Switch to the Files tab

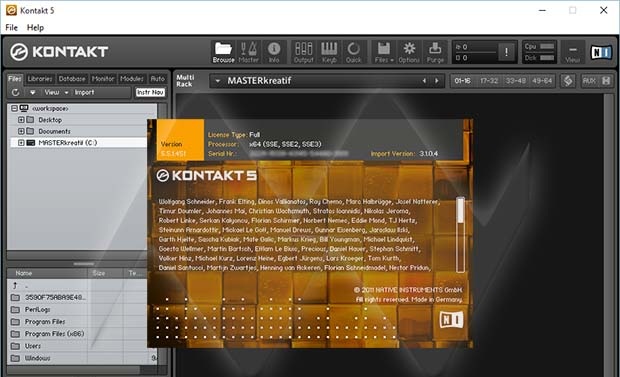pyautogui.click(x=15, y=79)
